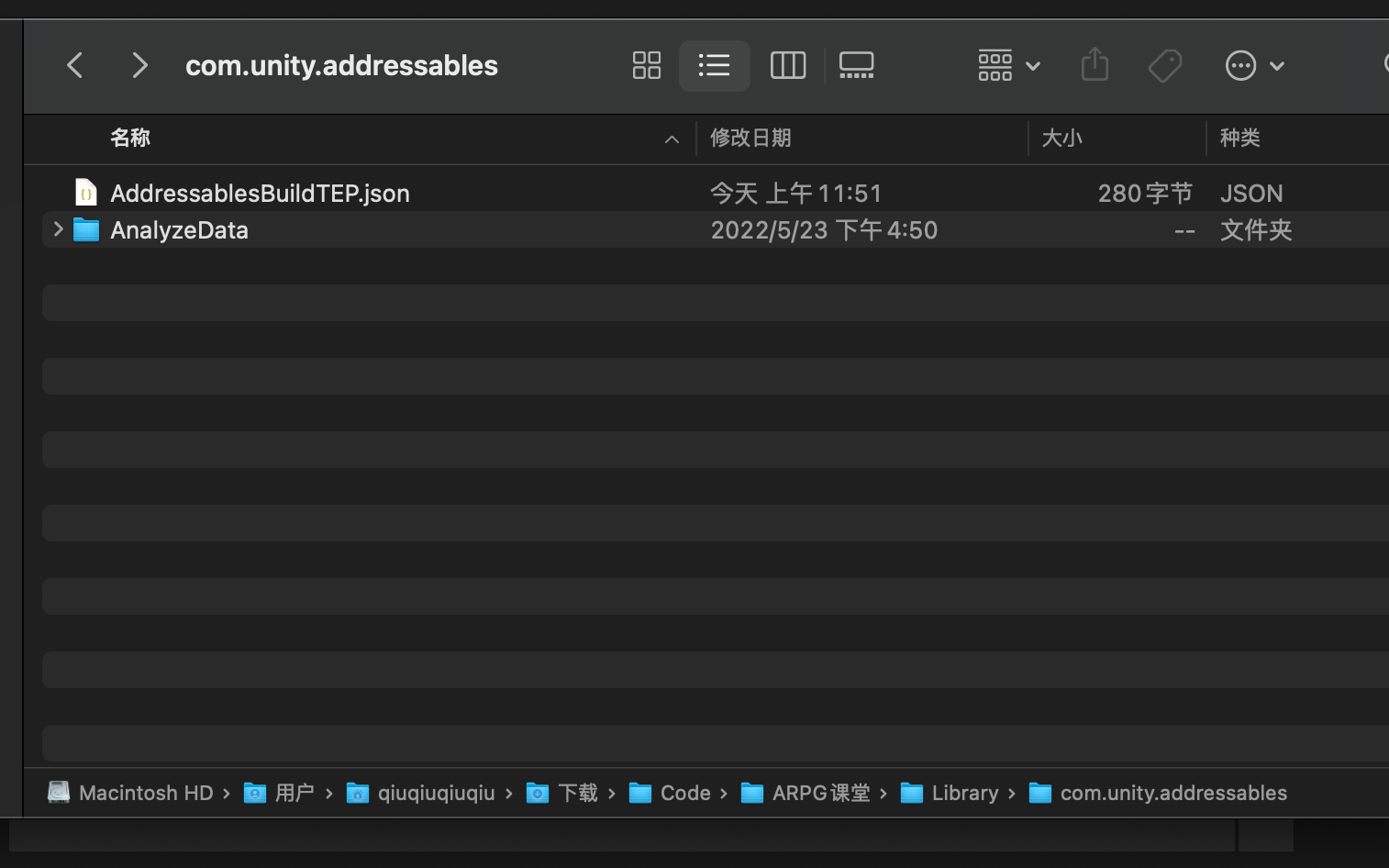
Task: Switch to gallery view
Action: point(856,66)
